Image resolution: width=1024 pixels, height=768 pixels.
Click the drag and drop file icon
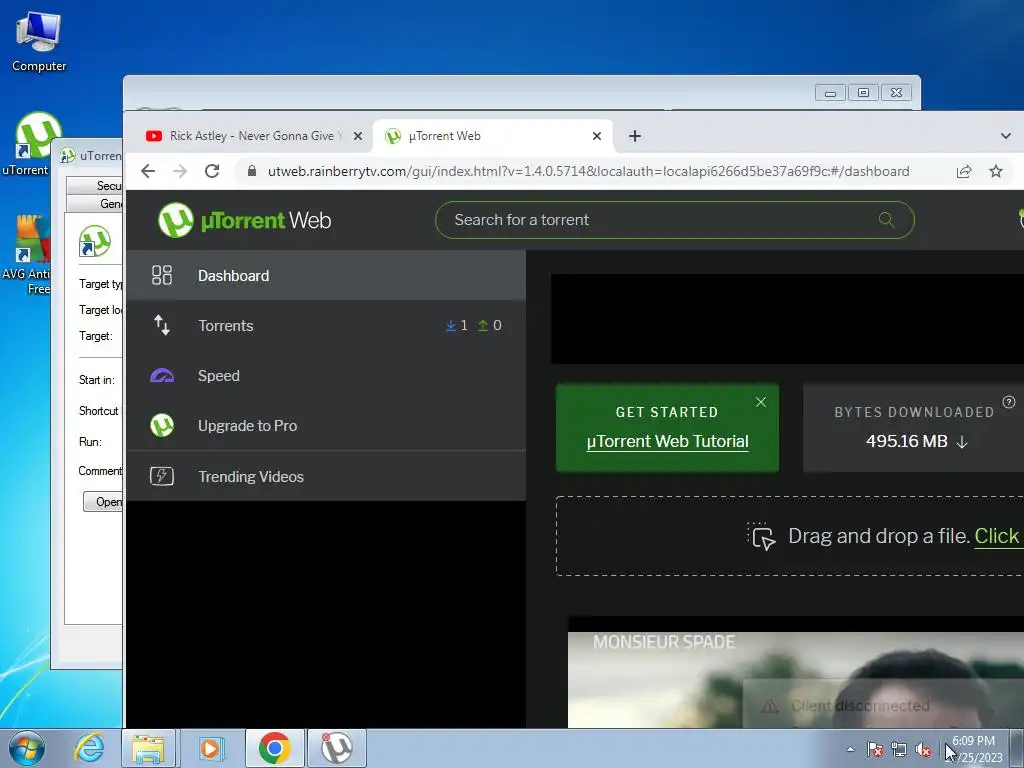(761, 536)
